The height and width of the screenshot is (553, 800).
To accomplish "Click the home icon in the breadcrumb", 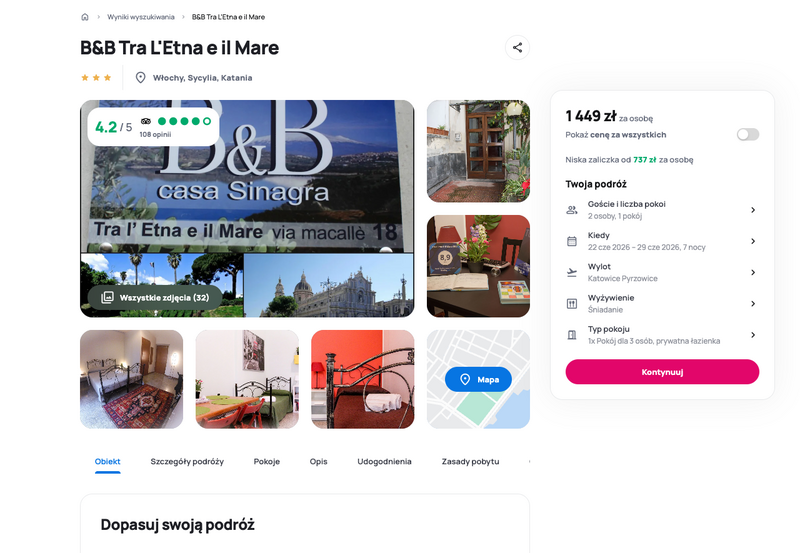I will 85,17.
